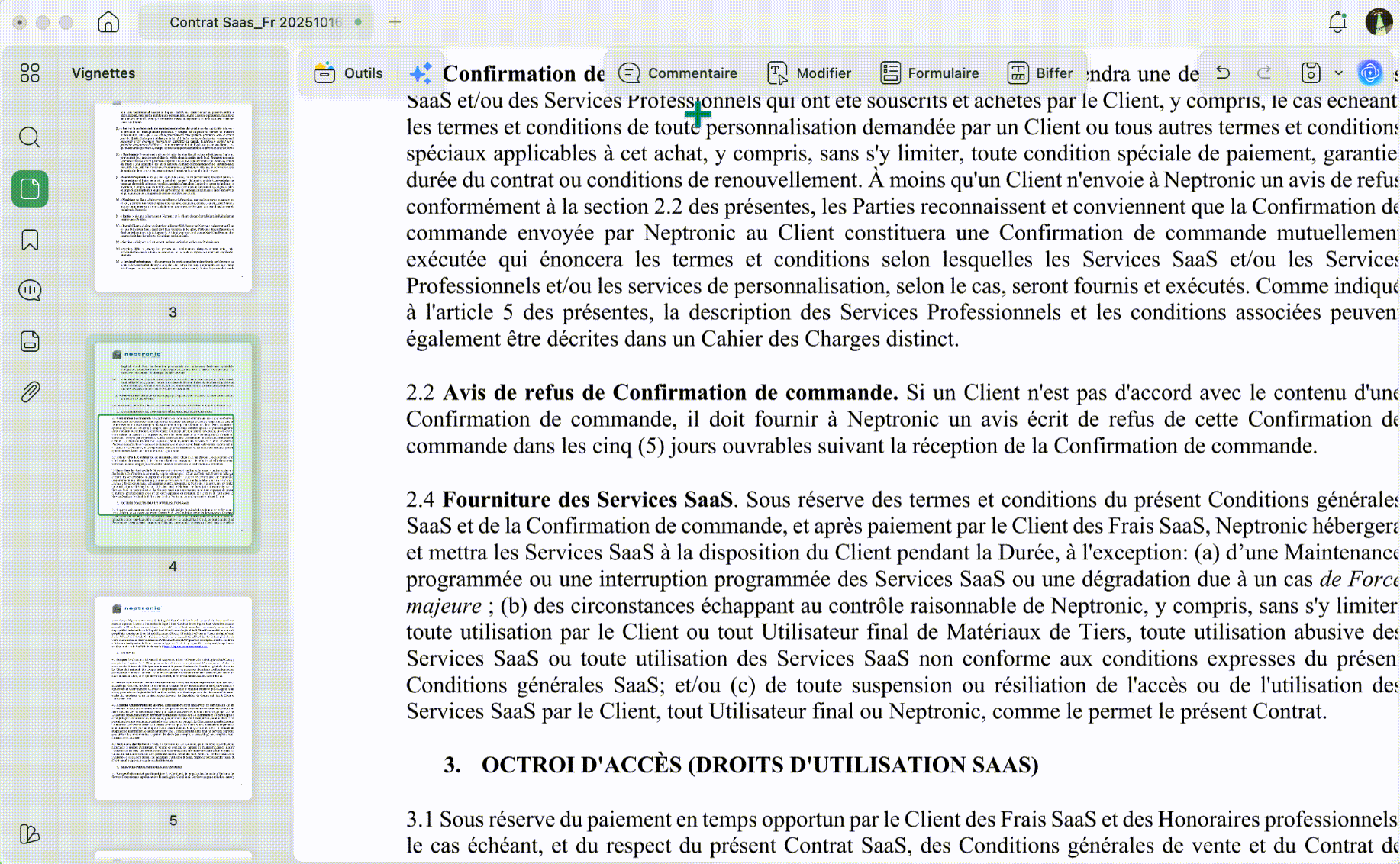Viewport: 1400px width, 864px height.
Task: Open the Outils menu
Action: tap(348, 73)
